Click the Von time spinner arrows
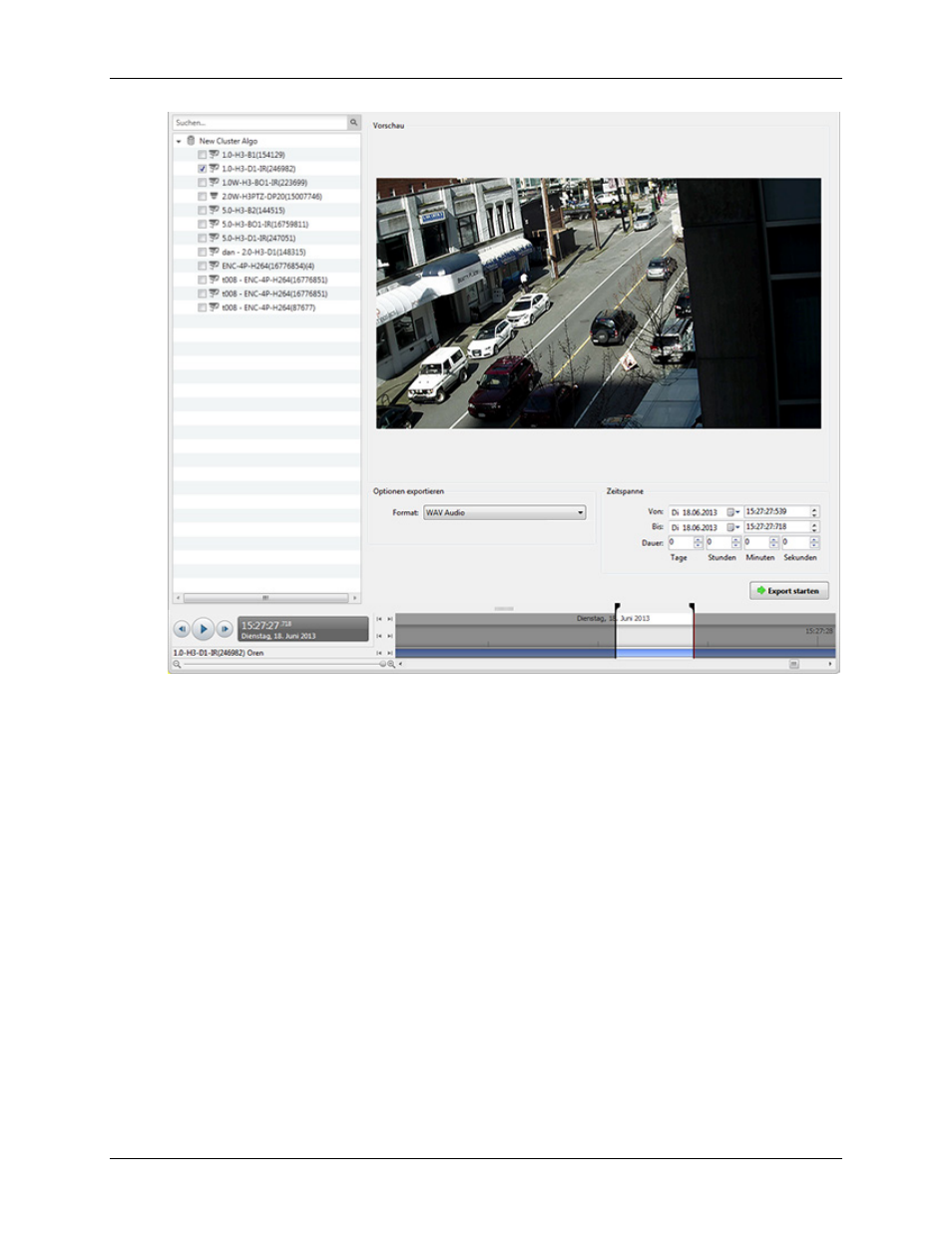 pyautogui.click(x=814, y=512)
